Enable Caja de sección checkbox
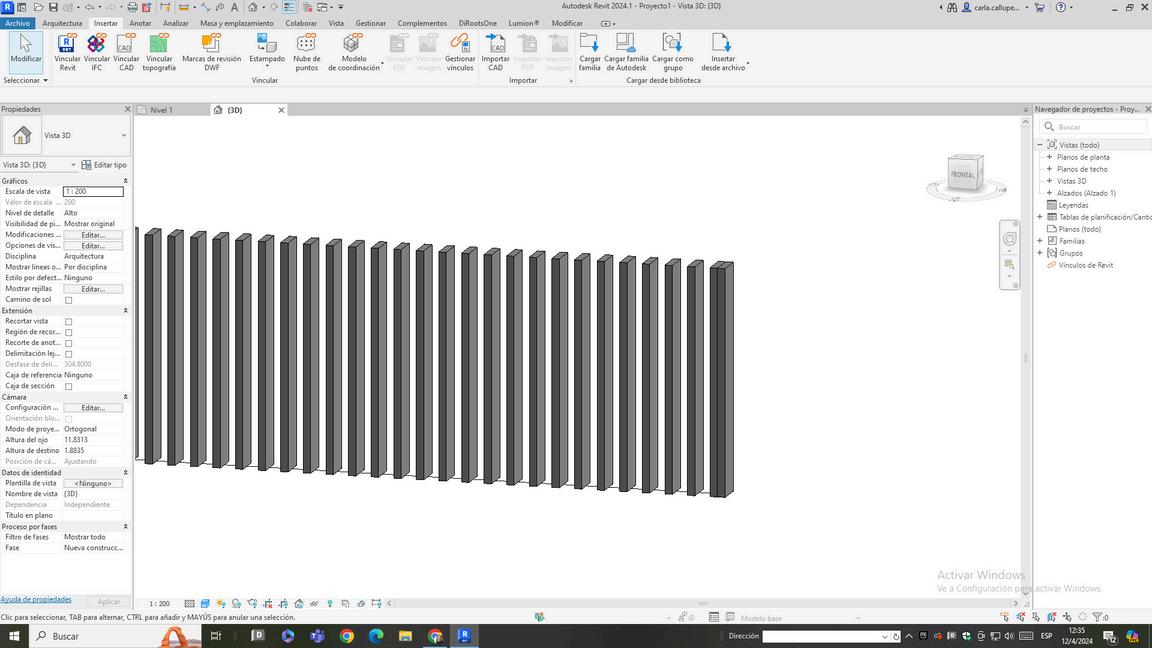Viewport: 1152px width, 648px height. point(68,386)
